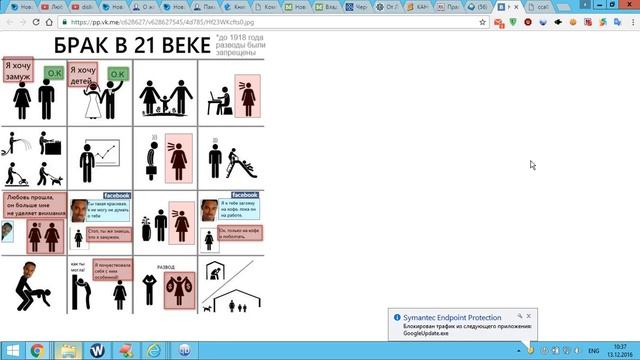Switch to the 'Влад' tab
The width and height of the screenshot is (640, 360).
(x=327, y=7)
